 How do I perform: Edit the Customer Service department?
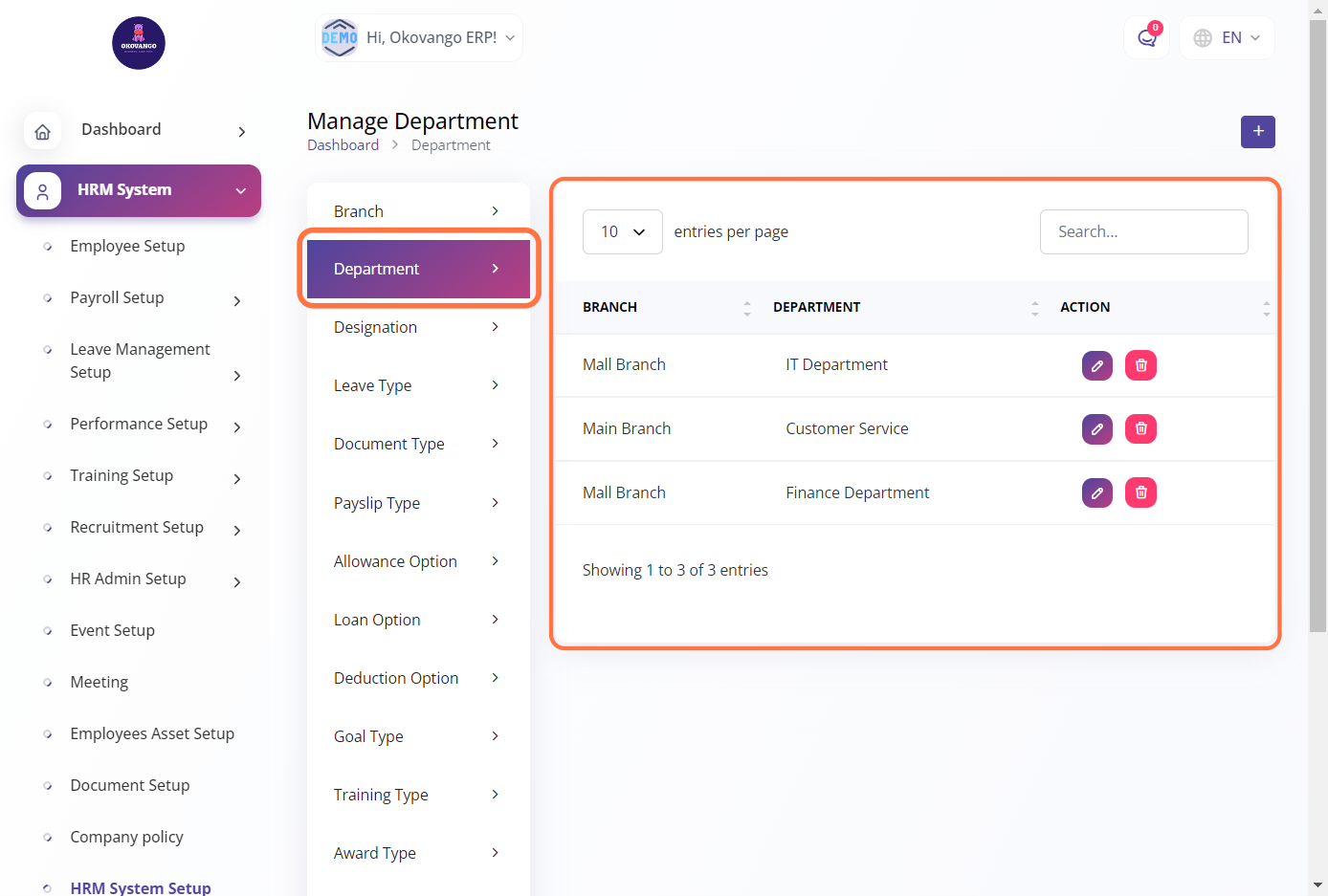click(1096, 429)
